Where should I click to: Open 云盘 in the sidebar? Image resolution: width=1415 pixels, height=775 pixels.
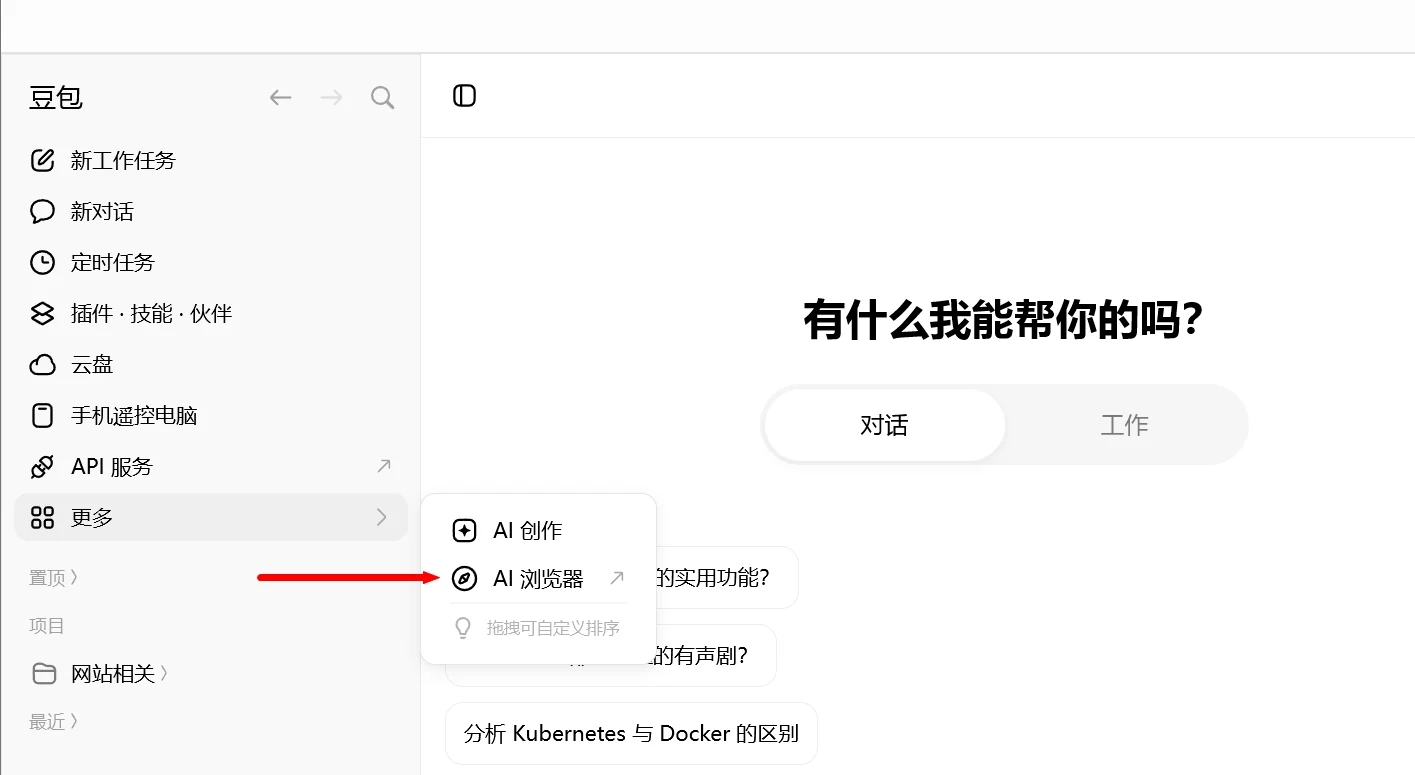[x=211, y=364]
